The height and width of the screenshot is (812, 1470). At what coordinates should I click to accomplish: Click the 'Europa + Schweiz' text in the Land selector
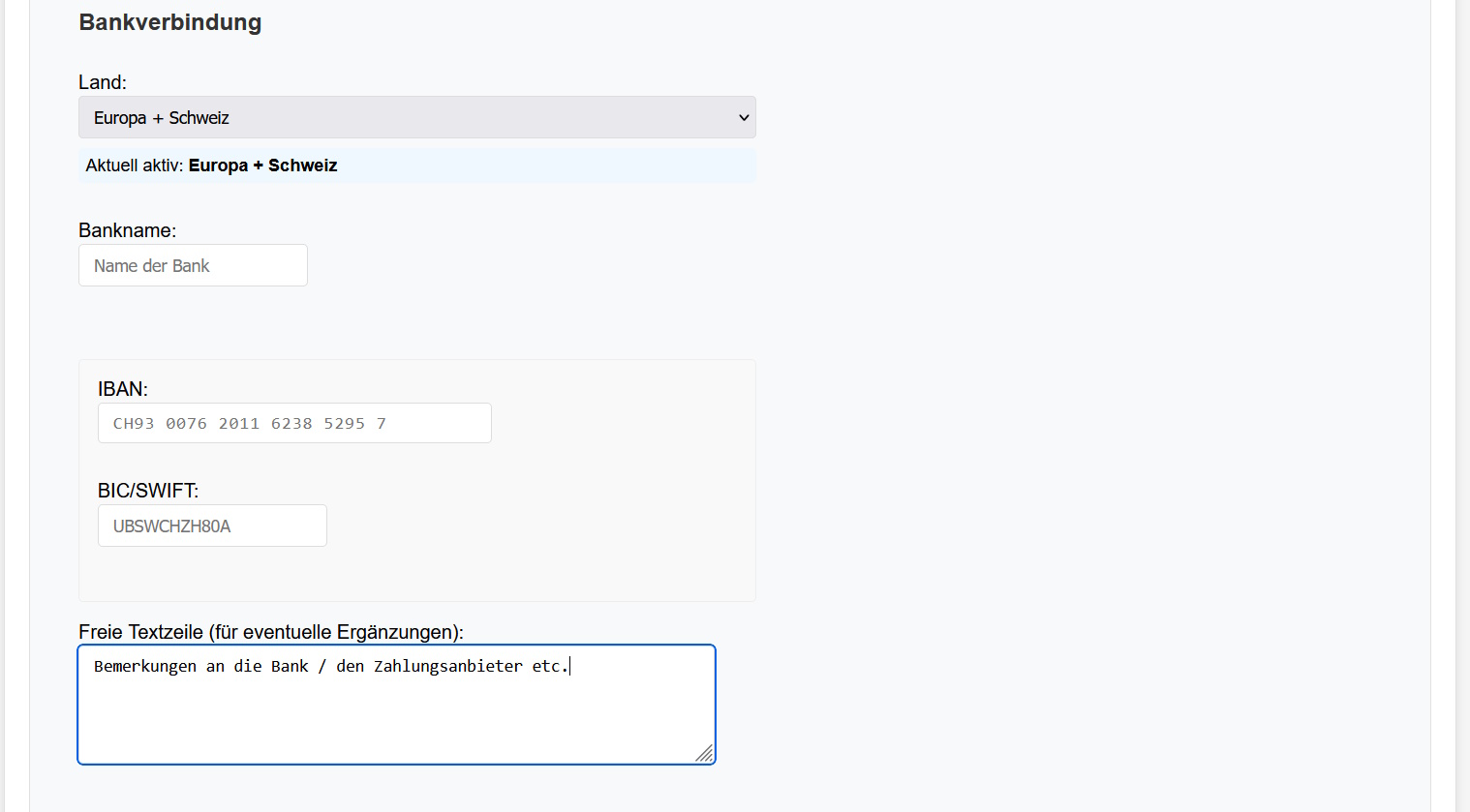click(162, 118)
